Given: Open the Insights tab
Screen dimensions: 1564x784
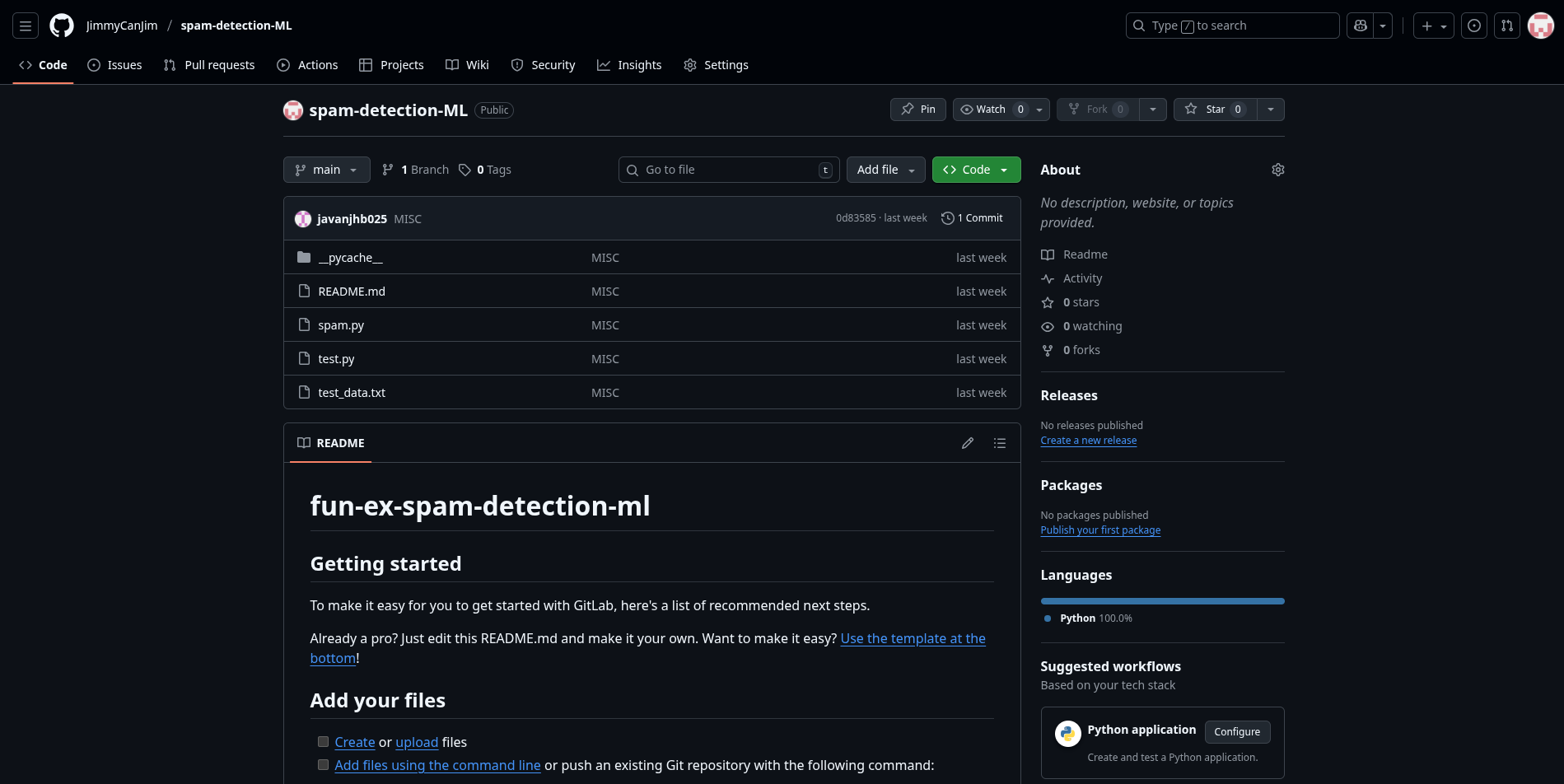Looking at the screenshot, I should 629,64.
